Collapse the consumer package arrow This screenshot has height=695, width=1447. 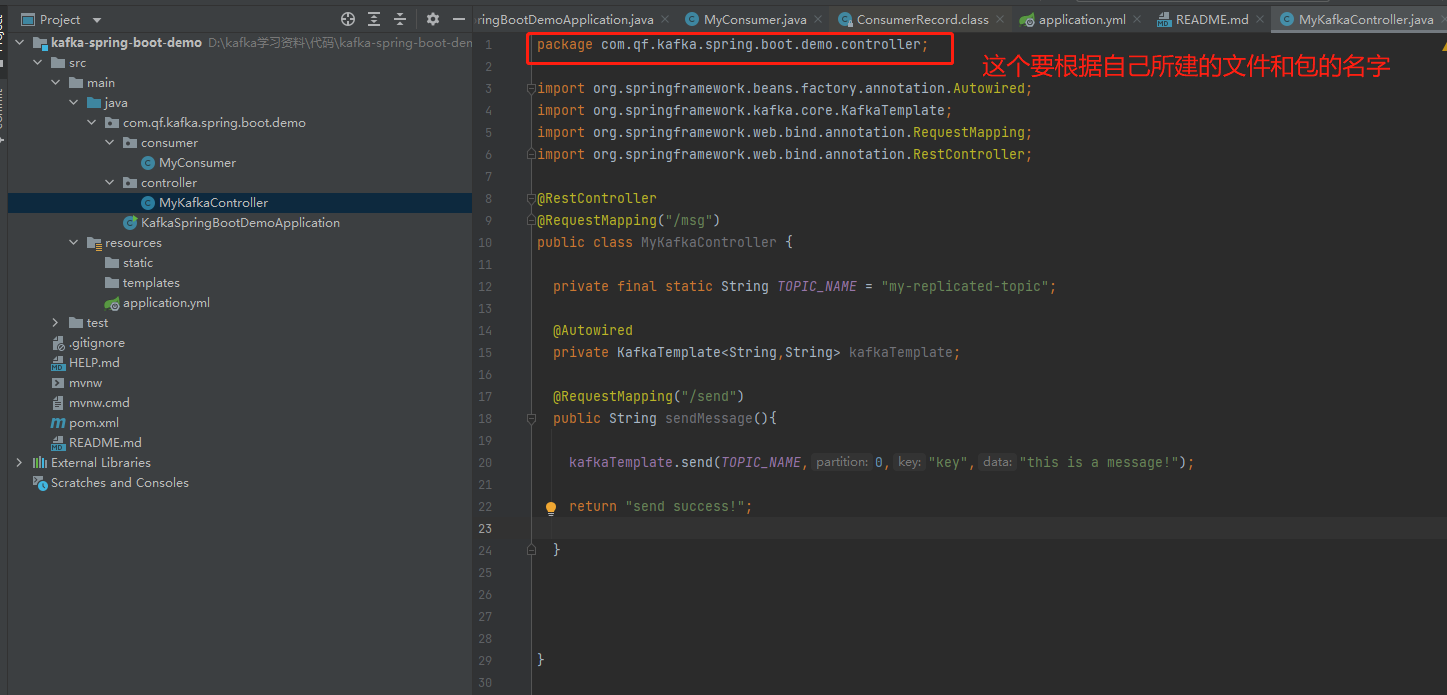click(x=110, y=143)
